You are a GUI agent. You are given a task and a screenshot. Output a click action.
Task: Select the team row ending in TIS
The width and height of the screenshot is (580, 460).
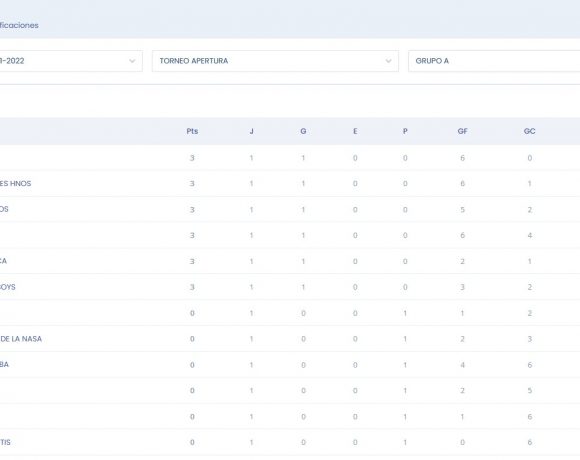pyautogui.click(x=290, y=443)
